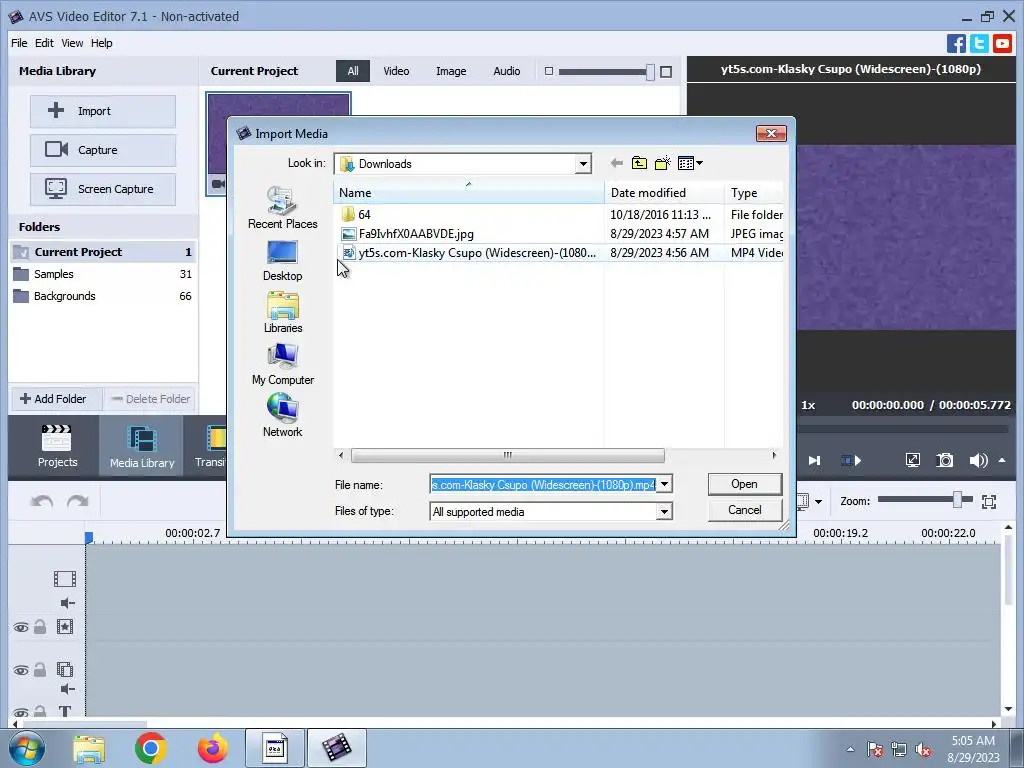Adjust timeline Zoom slider handle
1024x768 pixels.
(x=957, y=501)
